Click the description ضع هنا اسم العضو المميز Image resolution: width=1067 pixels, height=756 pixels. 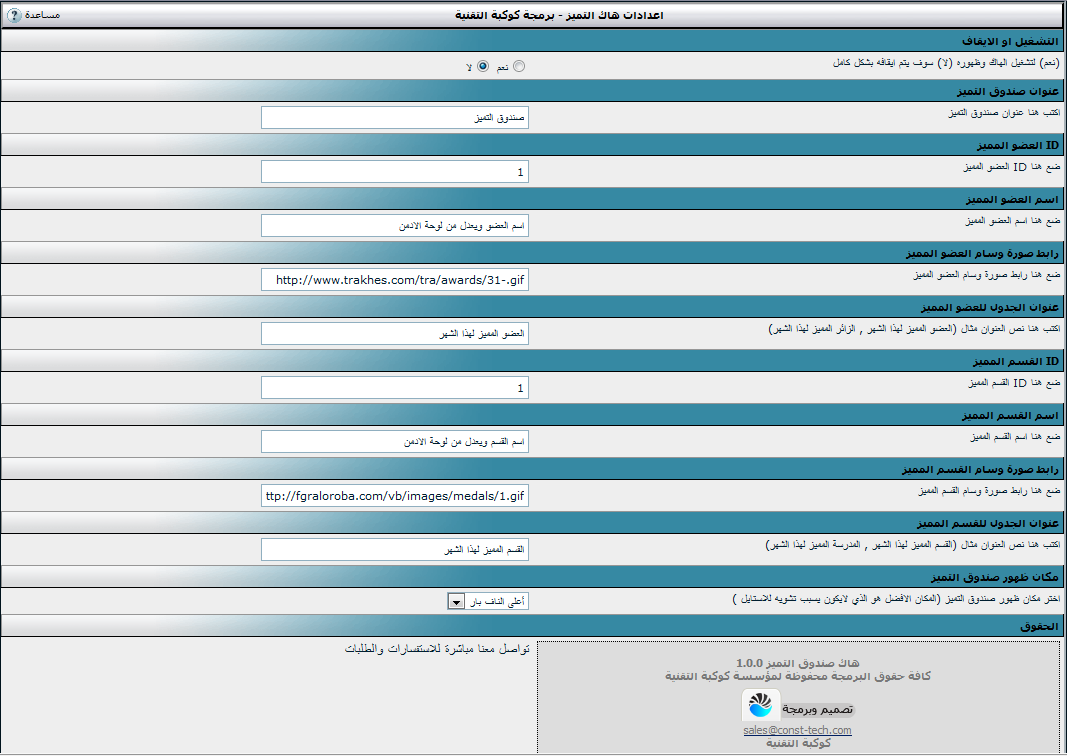[1013, 220]
